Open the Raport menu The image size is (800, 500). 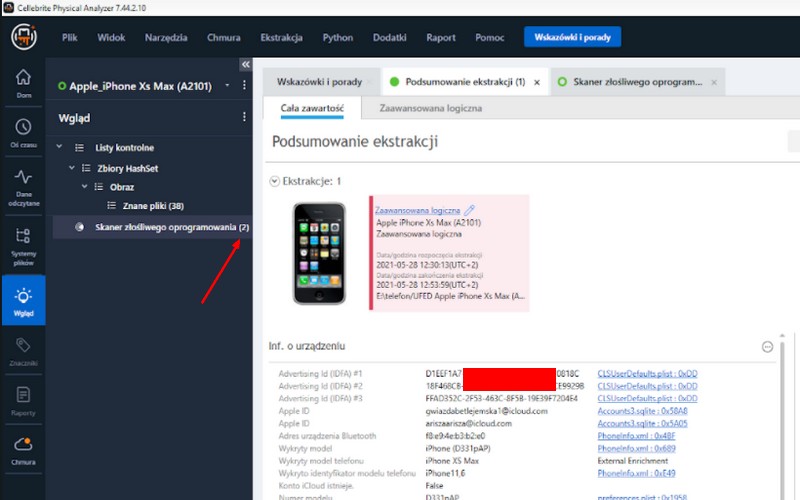tap(441, 37)
